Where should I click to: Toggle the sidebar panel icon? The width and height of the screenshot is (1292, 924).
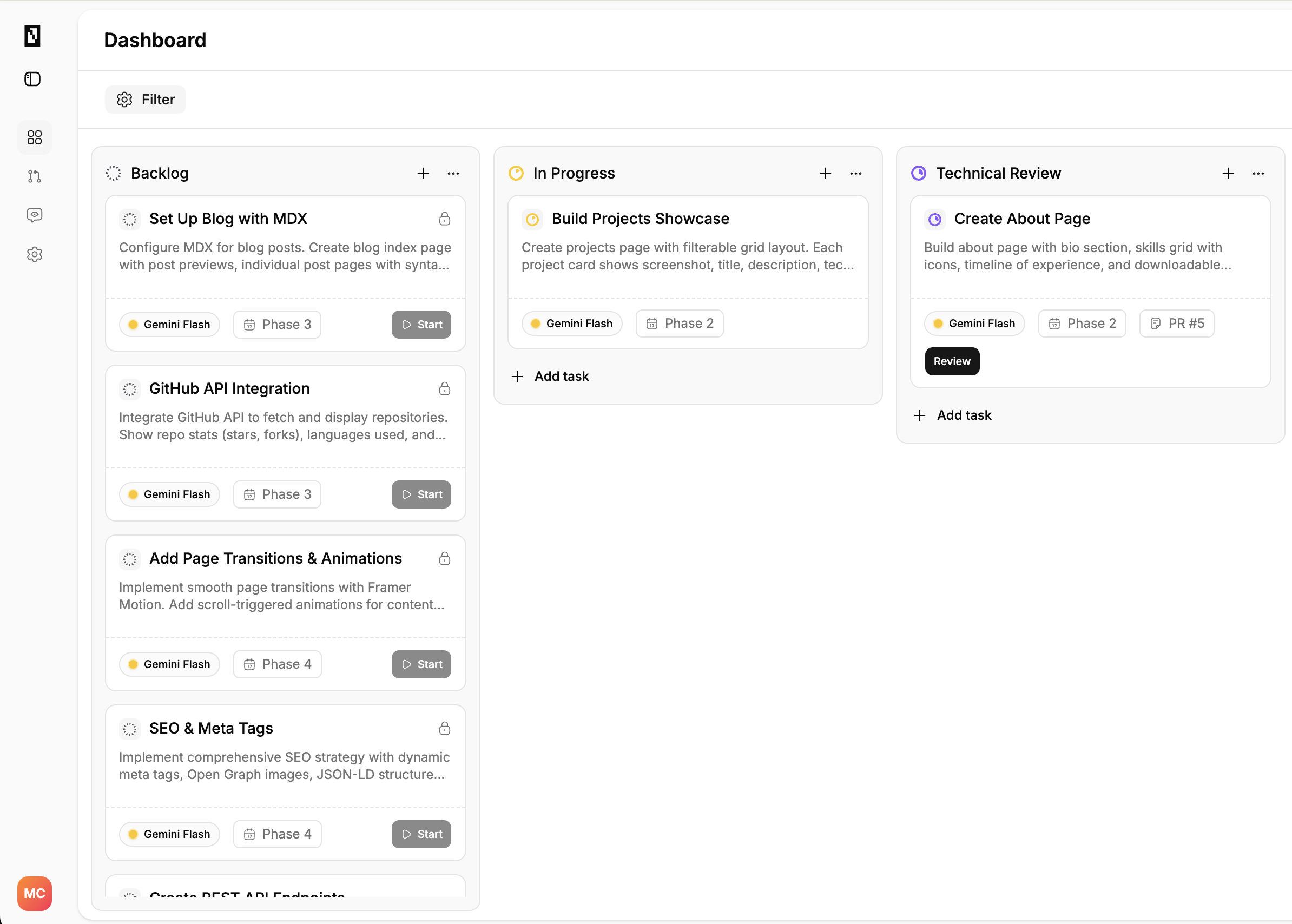point(32,79)
